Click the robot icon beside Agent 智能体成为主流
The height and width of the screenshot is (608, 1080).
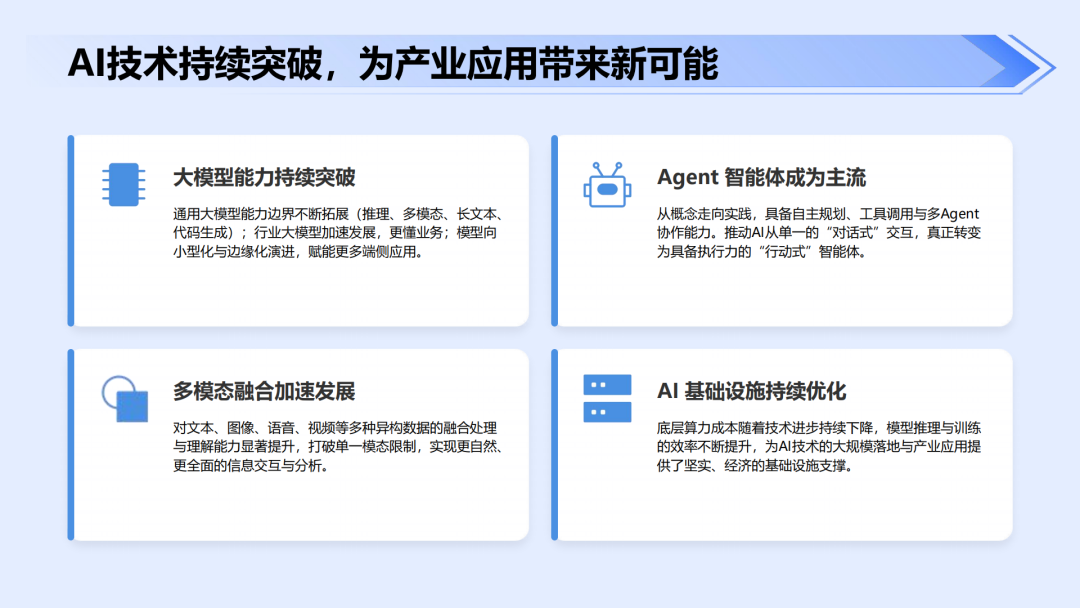point(608,185)
